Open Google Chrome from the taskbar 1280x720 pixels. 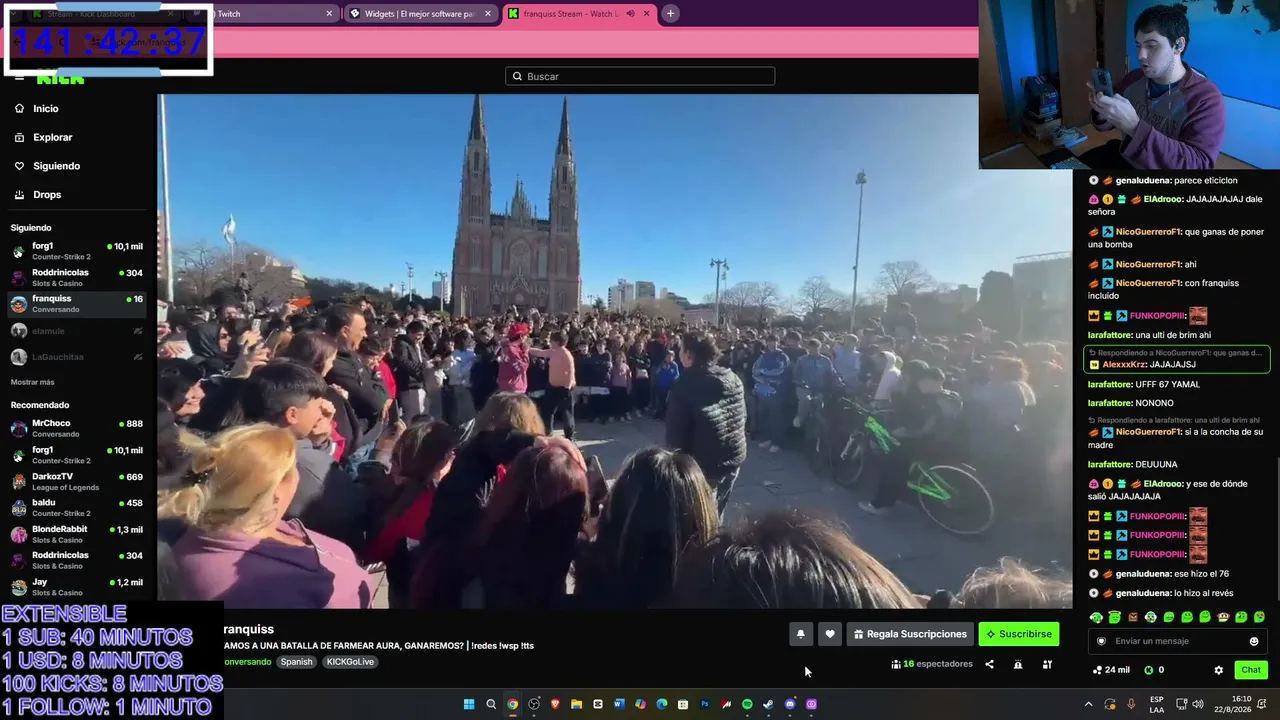pos(512,704)
